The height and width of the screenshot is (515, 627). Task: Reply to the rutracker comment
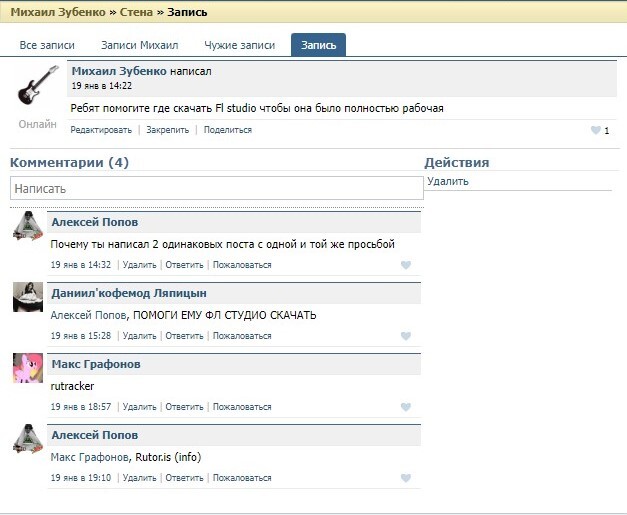tap(184, 407)
